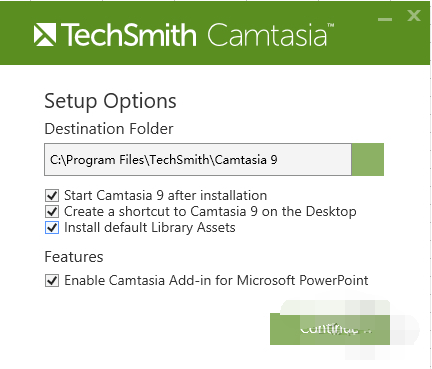Screen dimensions: 432x369
Task: Click the Setup Options heading
Action: 110,101
